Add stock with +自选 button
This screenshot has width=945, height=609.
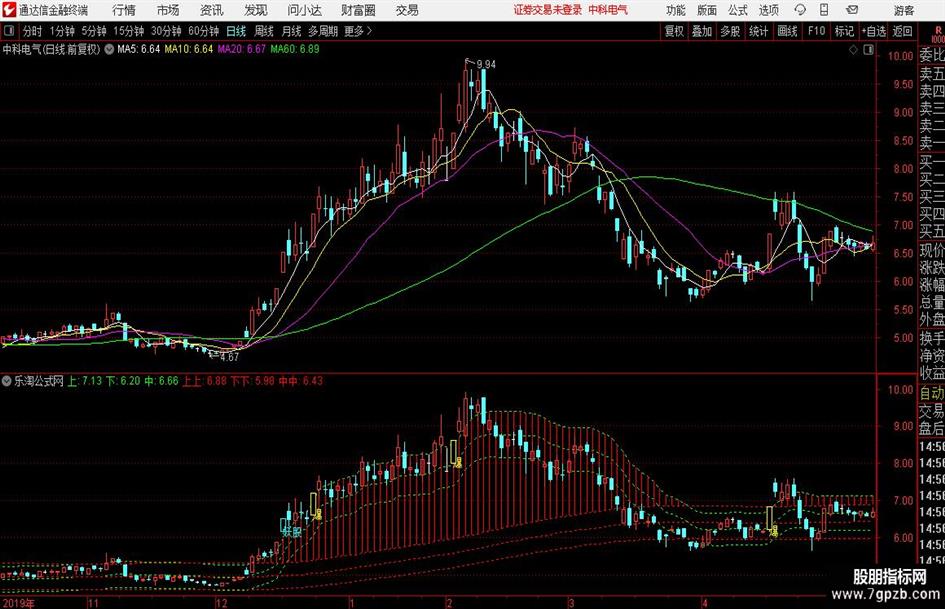873,31
